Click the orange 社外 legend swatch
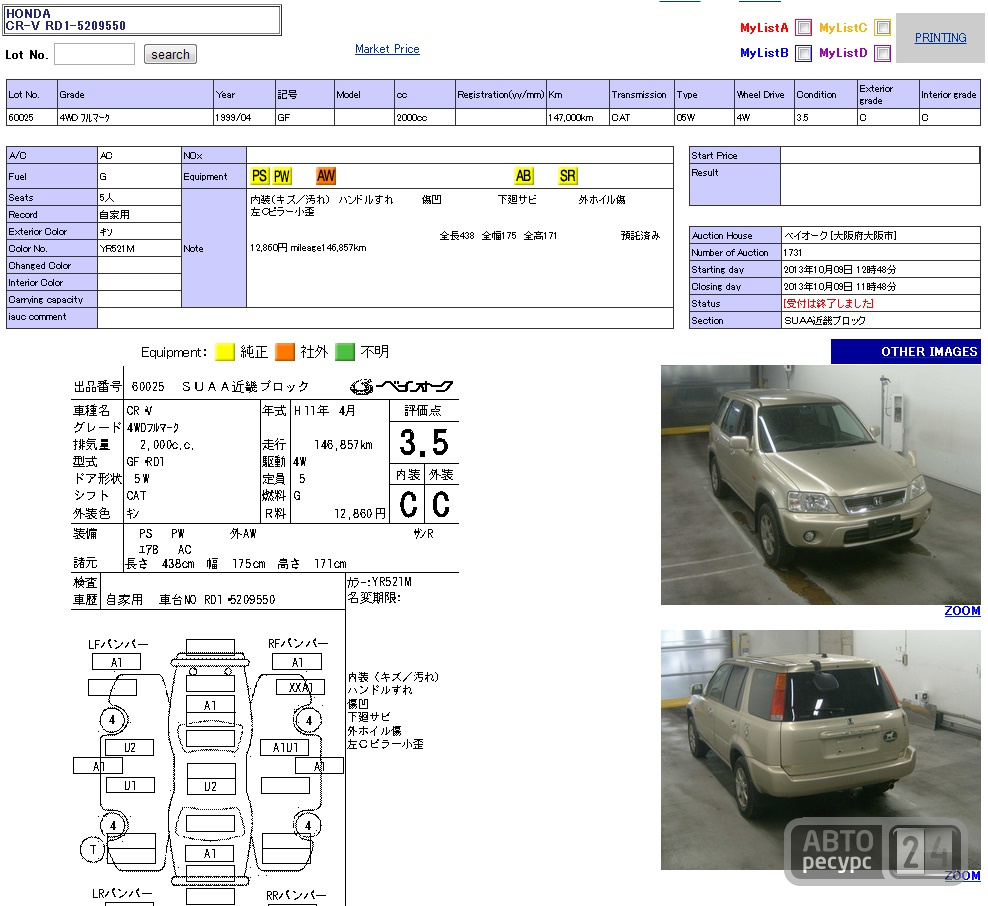 [285, 352]
